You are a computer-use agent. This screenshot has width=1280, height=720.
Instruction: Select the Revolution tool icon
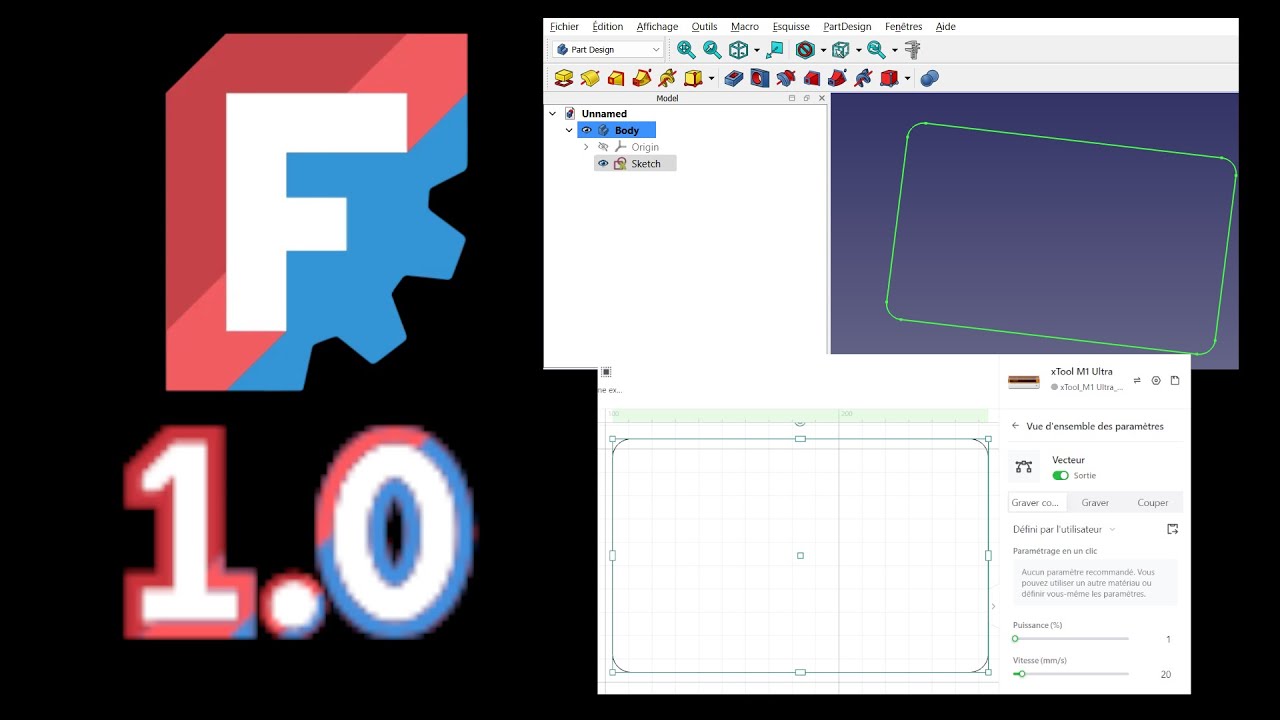(x=590, y=78)
